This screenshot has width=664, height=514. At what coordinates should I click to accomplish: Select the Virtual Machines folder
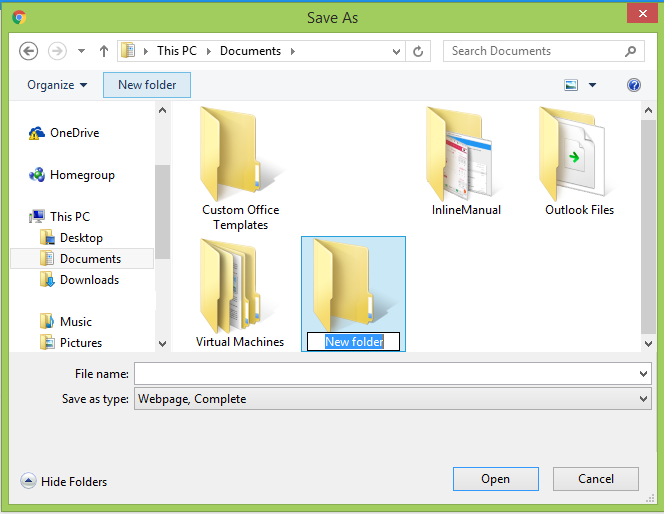(x=240, y=293)
